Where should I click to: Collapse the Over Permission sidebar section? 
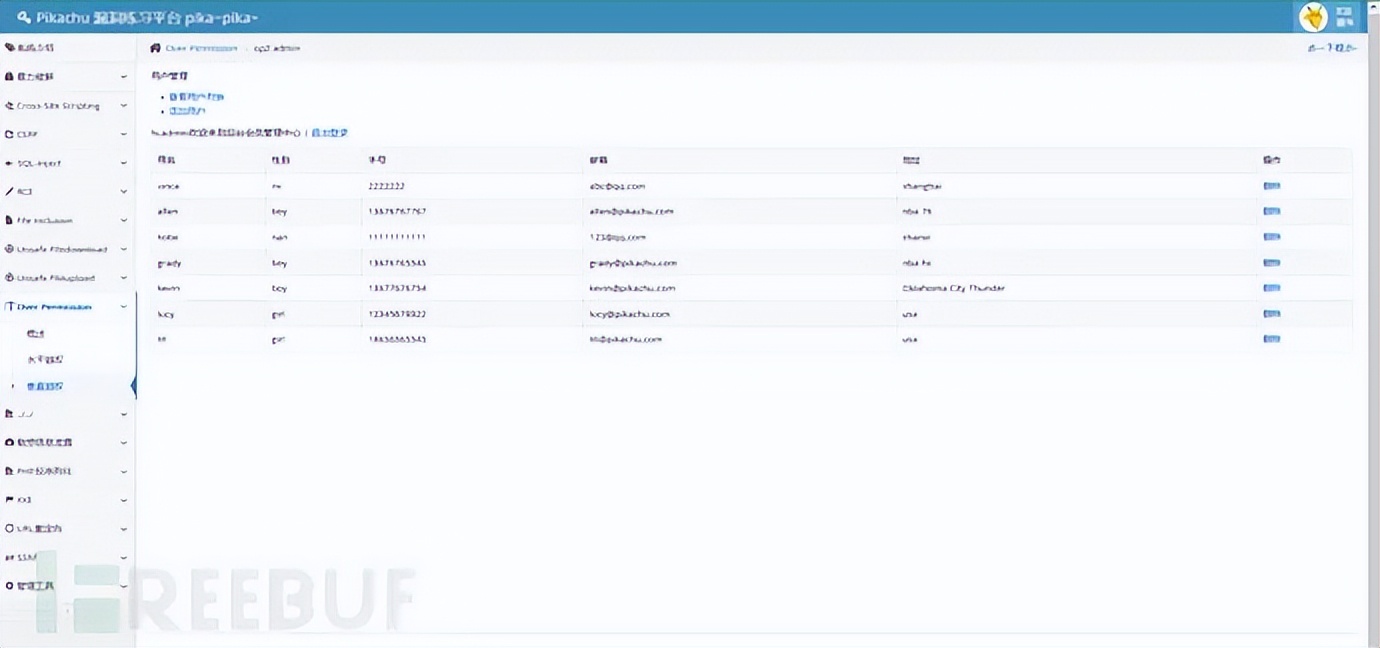[66, 307]
